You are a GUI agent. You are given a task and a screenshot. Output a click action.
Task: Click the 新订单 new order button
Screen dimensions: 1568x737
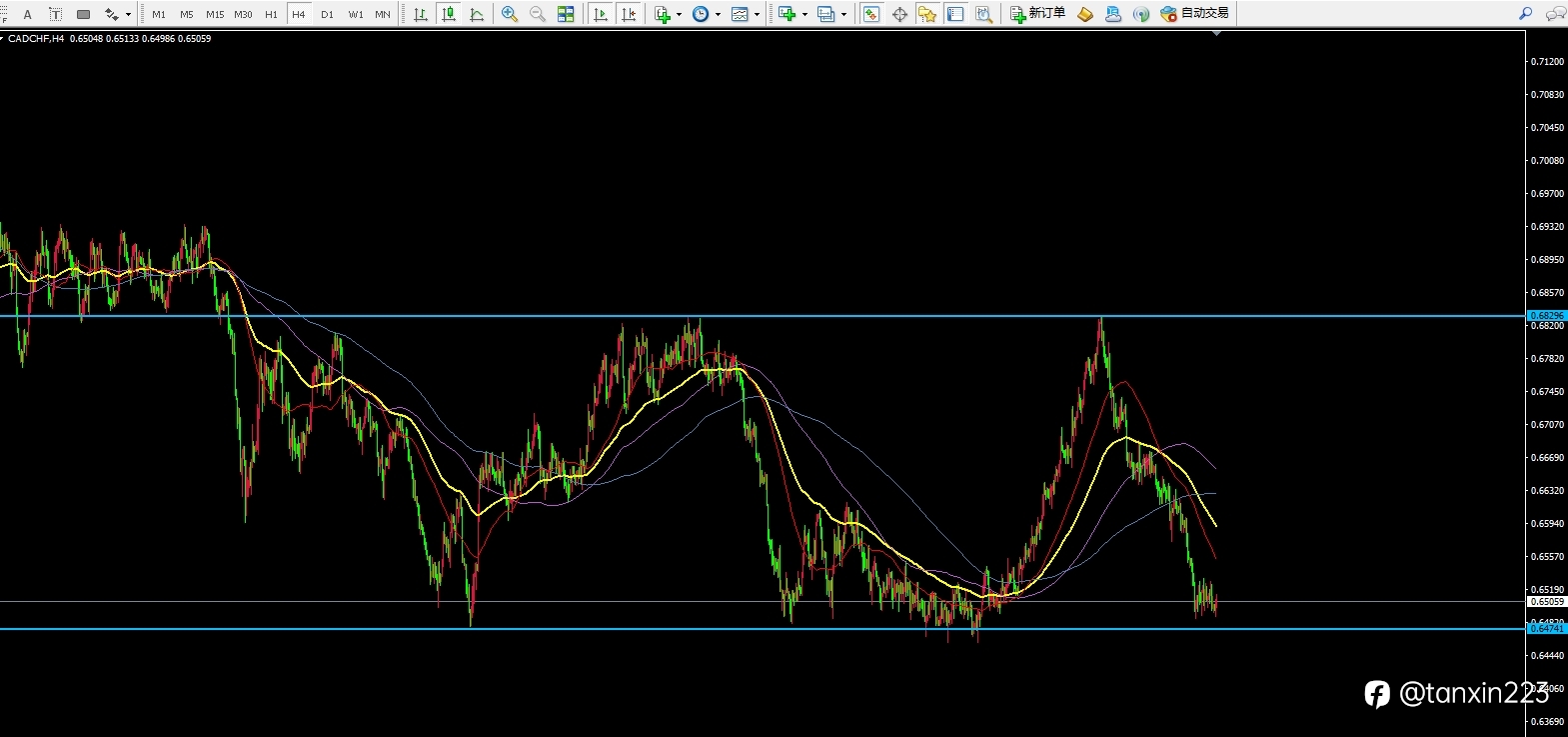click(1038, 14)
